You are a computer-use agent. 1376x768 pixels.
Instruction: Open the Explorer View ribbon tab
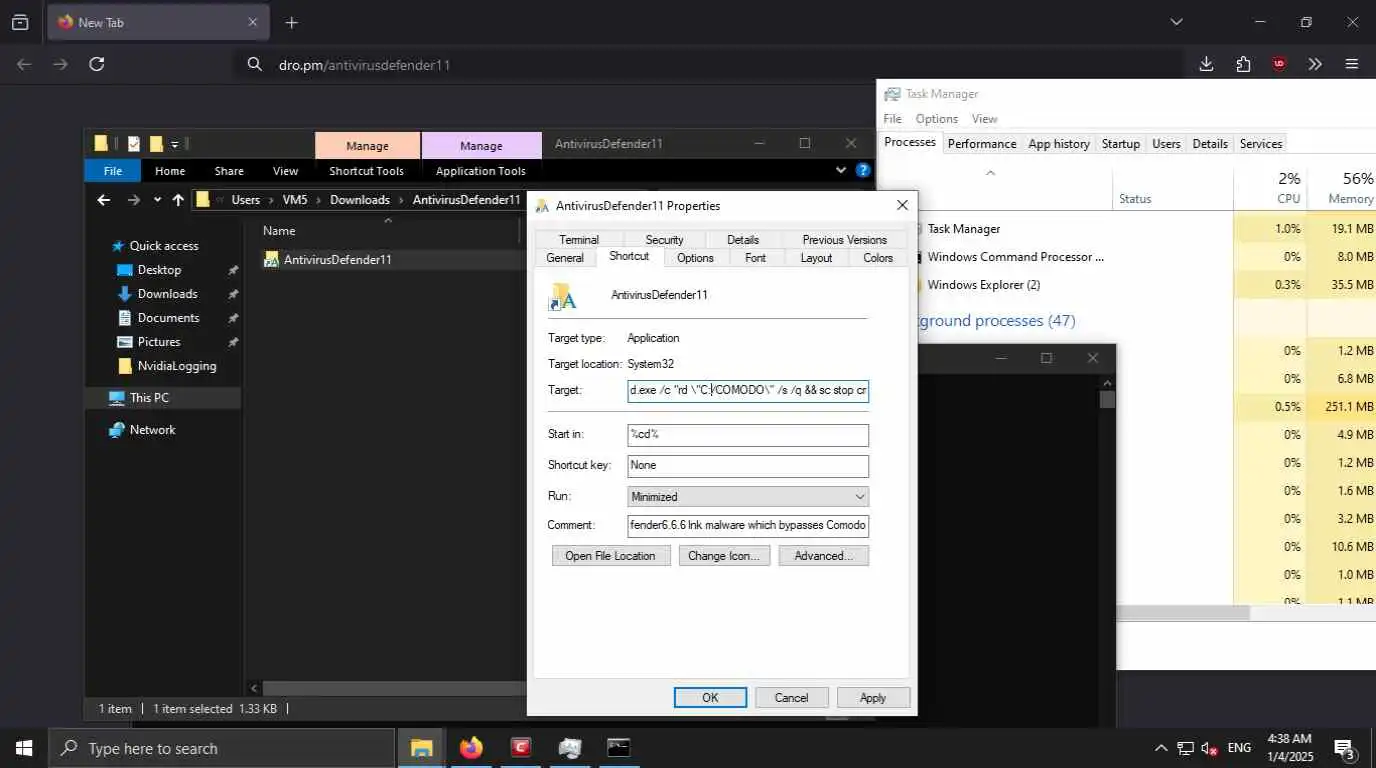[285, 171]
